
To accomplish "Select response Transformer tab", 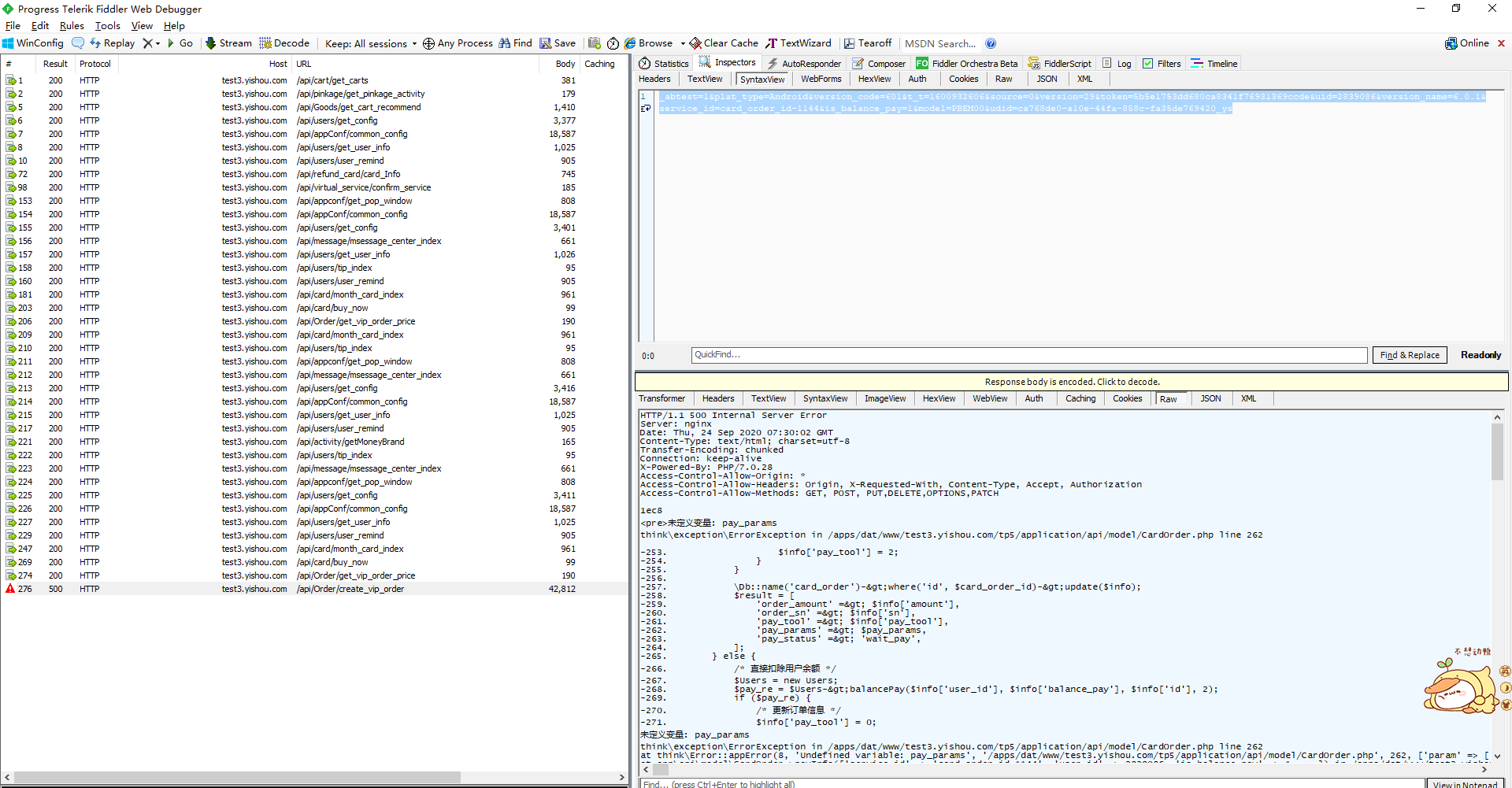I will tap(661, 398).
